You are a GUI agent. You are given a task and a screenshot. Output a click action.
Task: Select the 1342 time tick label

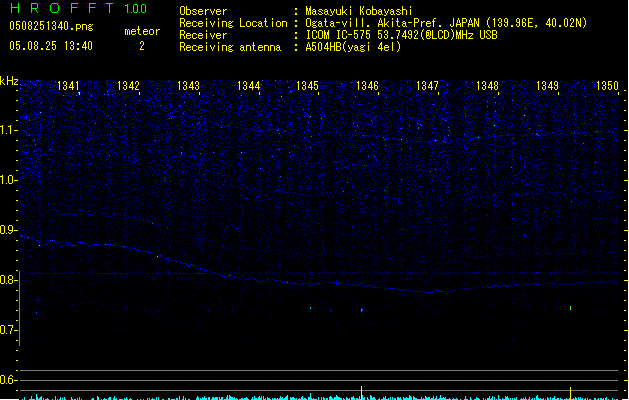click(128, 87)
